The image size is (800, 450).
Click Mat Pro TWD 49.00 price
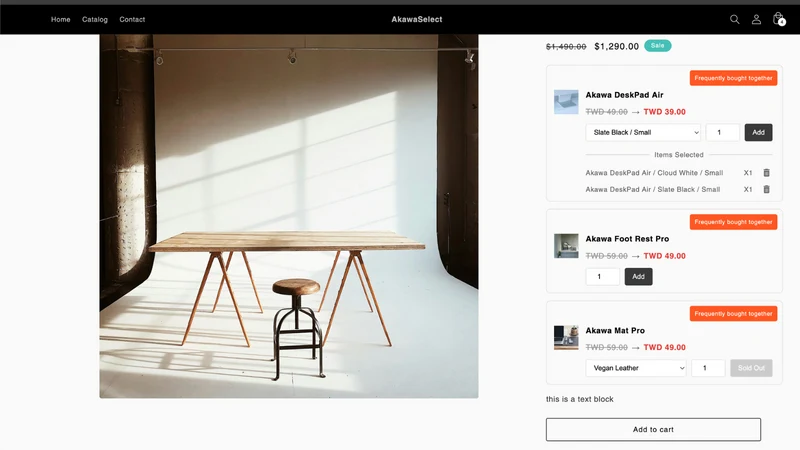pyautogui.click(x=664, y=347)
